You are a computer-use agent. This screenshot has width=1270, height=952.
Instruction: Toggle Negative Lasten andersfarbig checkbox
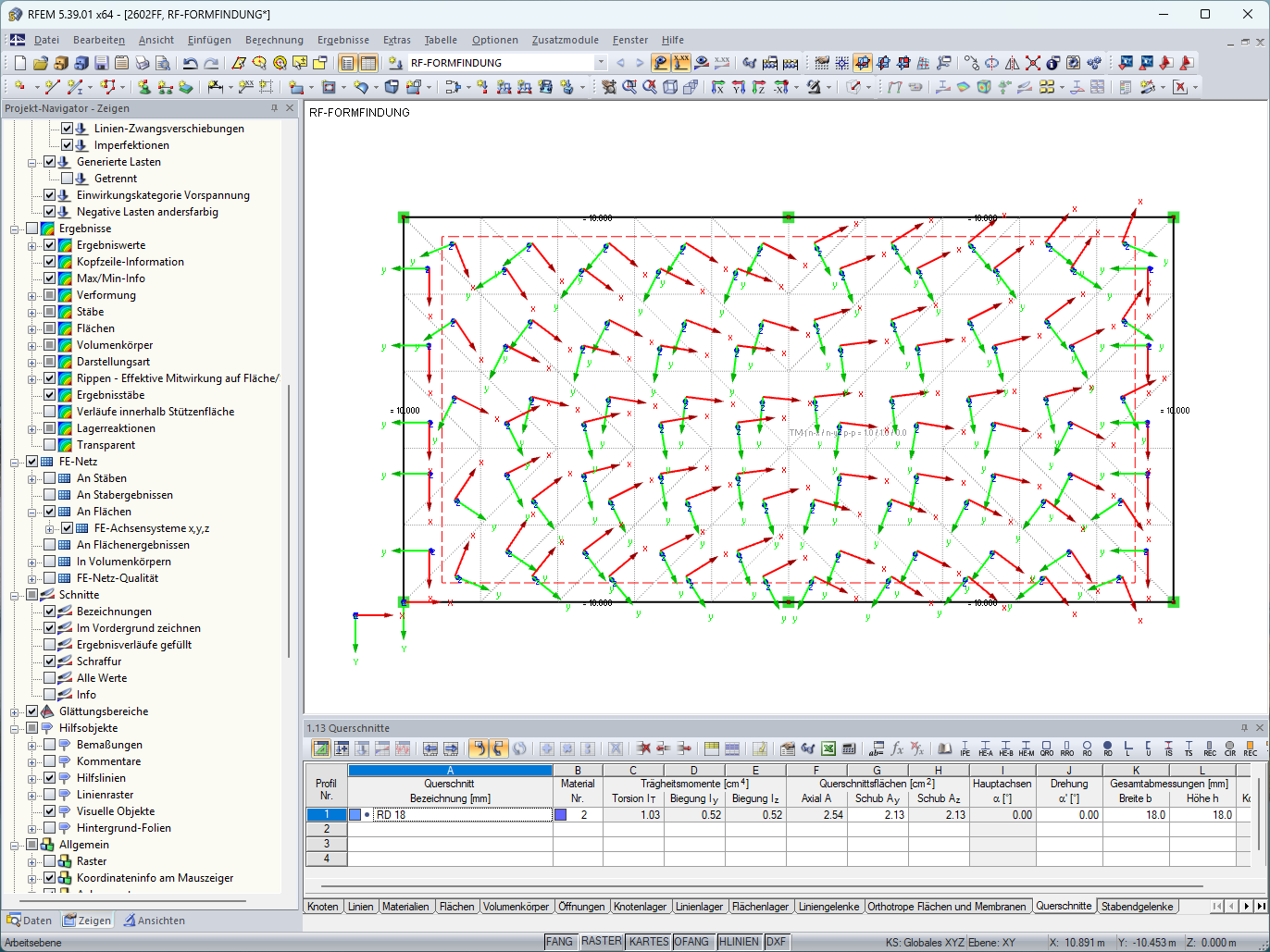[49, 212]
